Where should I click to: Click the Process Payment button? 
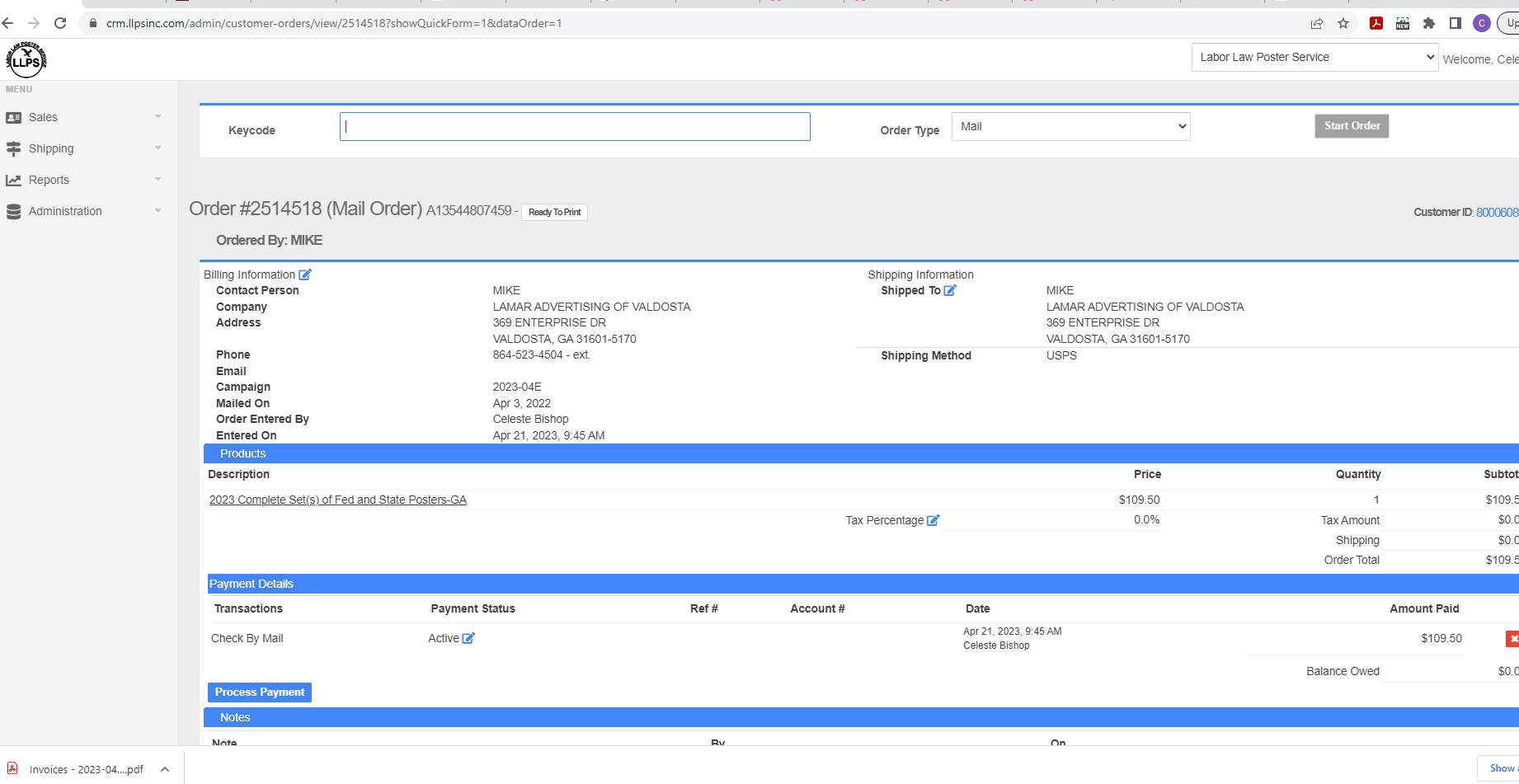click(x=260, y=692)
